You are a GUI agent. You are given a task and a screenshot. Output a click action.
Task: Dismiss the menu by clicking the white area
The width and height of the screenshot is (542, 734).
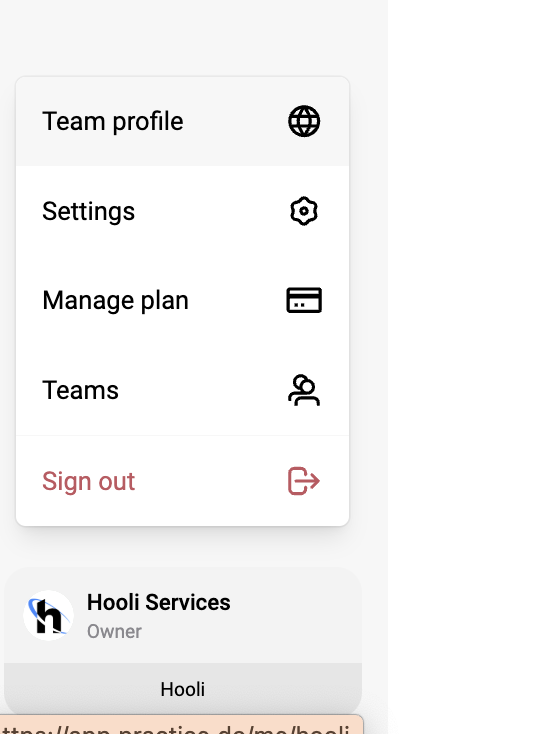tap(464, 367)
